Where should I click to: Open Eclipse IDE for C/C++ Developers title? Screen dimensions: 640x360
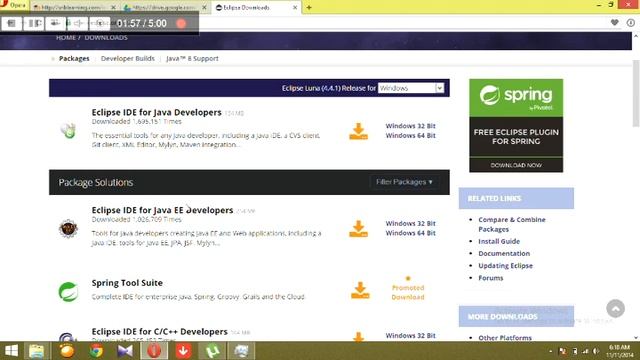click(x=160, y=331)
